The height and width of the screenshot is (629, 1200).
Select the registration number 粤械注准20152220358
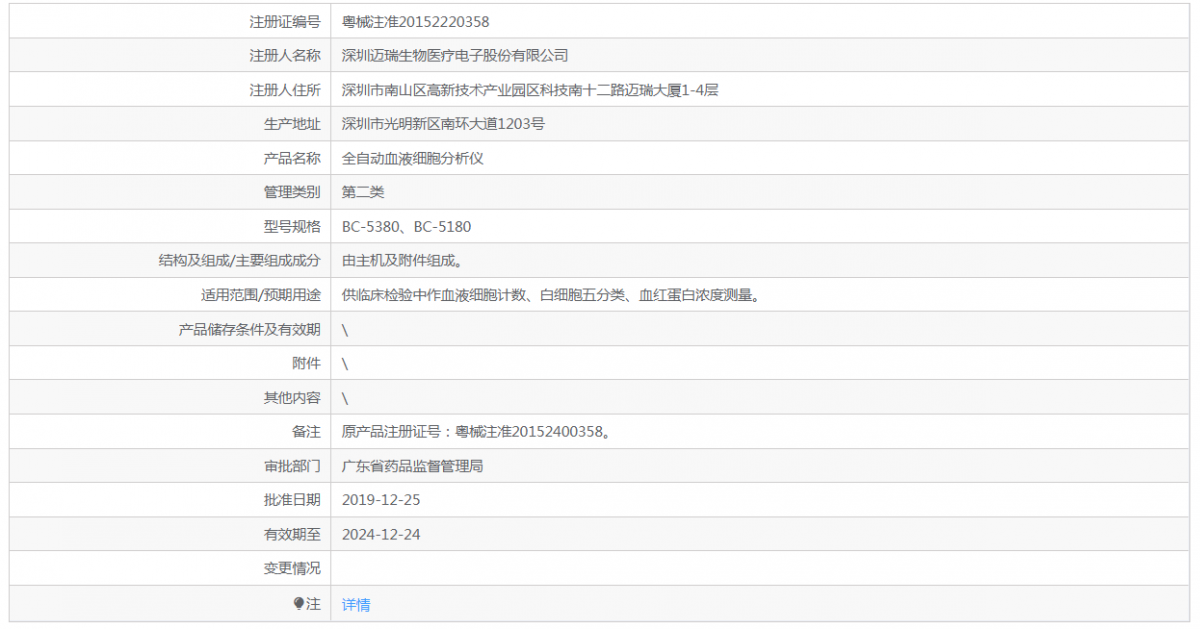(x=416, y=21)
